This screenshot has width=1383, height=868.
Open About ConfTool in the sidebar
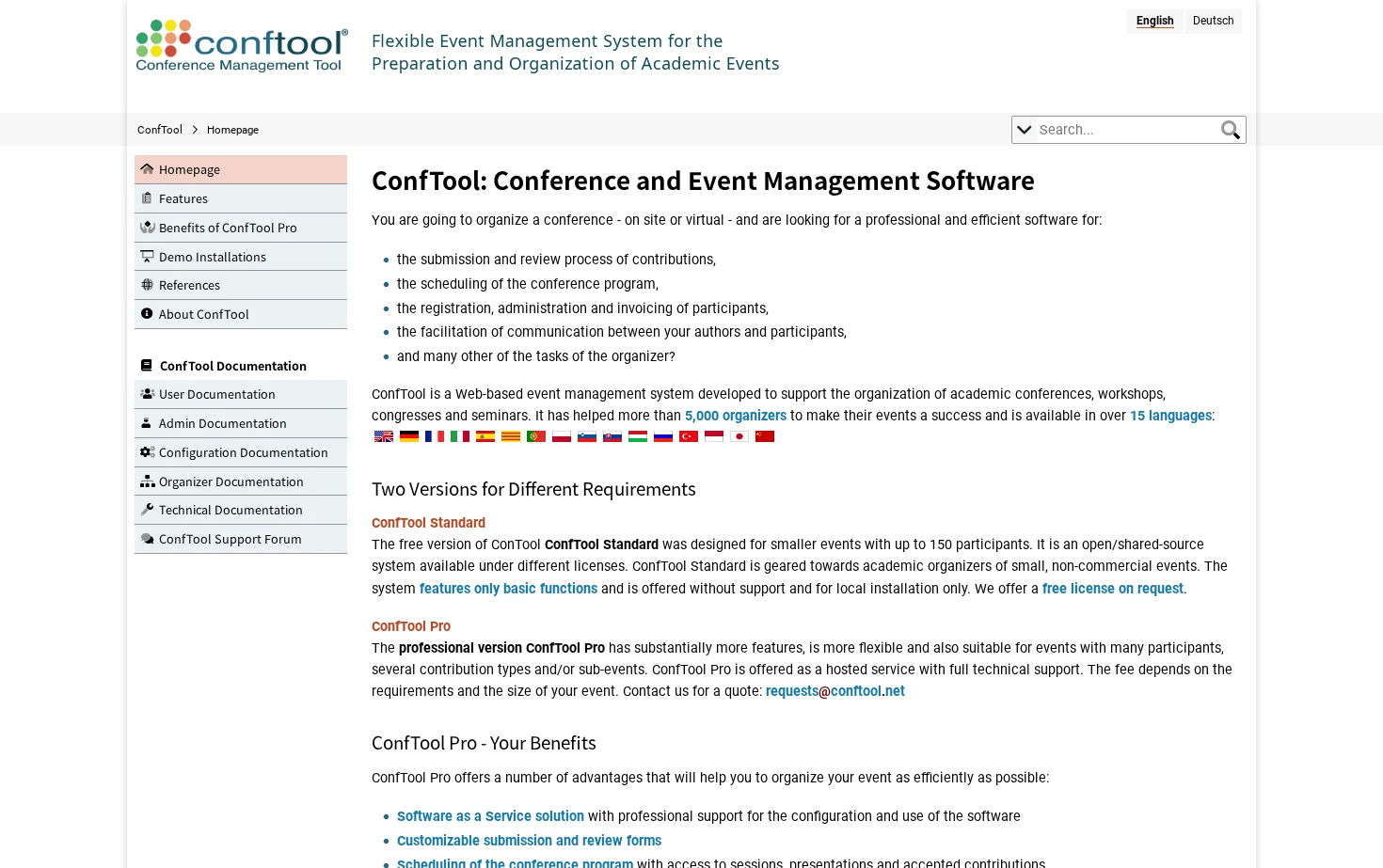241,314
